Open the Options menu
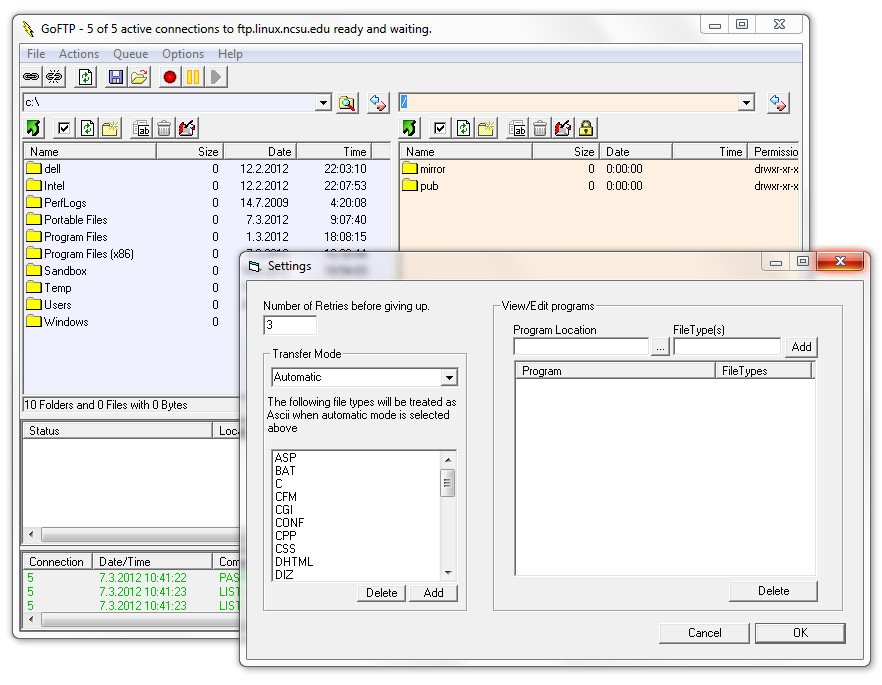The image size is (882, 685). [183, 54]
